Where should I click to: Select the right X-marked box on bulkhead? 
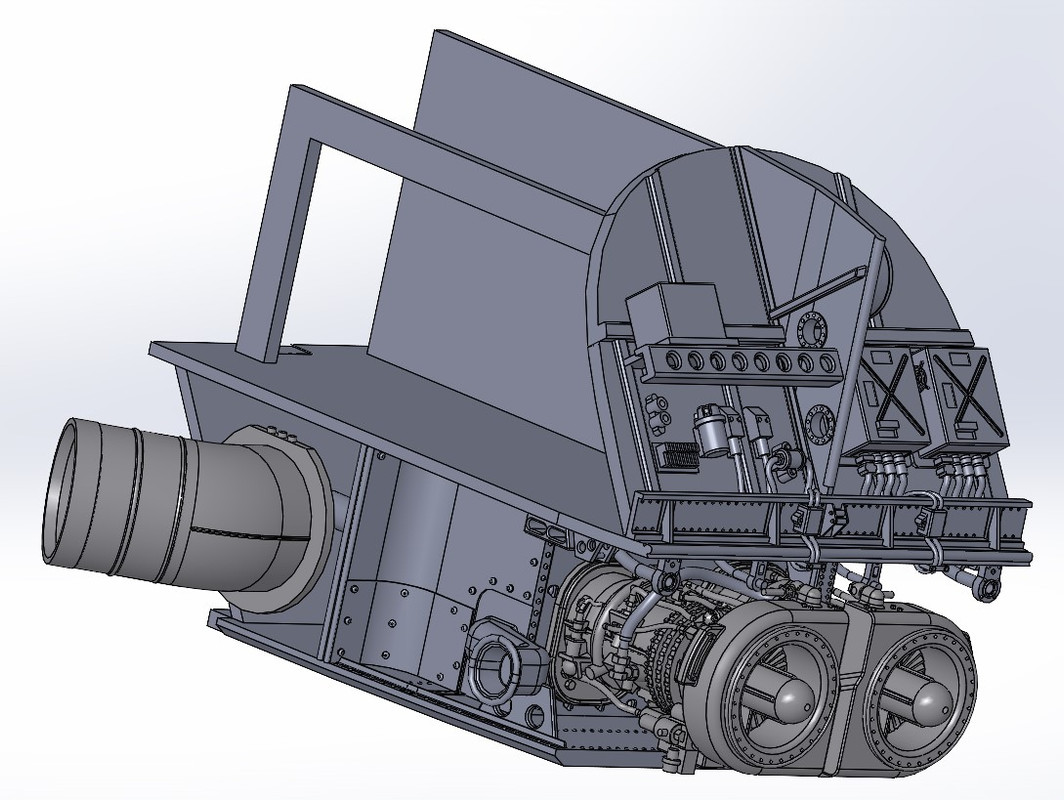click(966, 400)
